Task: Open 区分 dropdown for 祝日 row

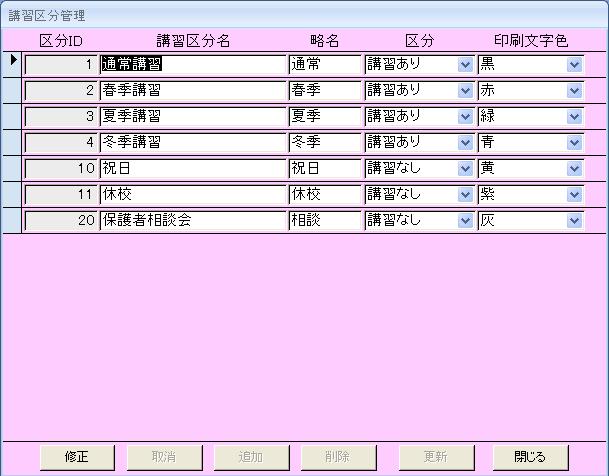Action: [465, 169]
